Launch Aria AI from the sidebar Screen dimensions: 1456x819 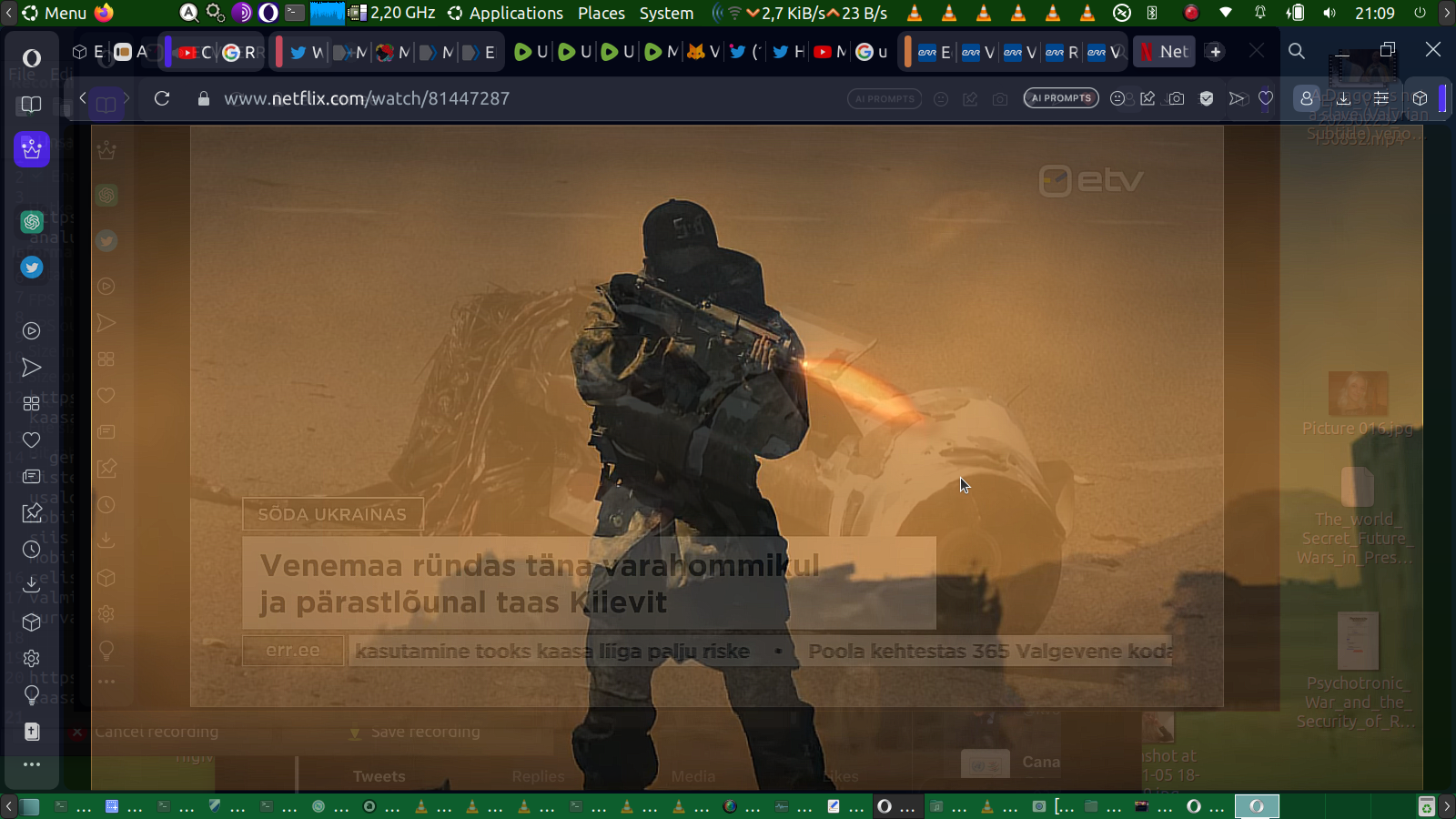(32, 148)
